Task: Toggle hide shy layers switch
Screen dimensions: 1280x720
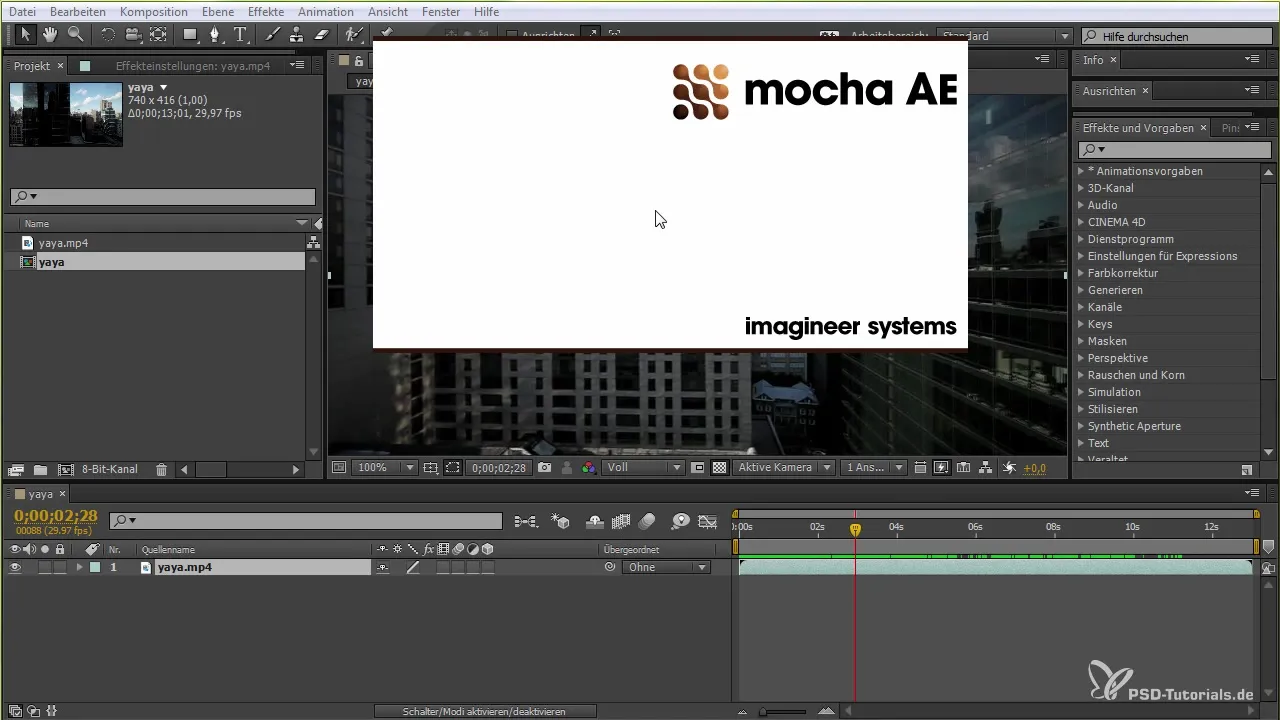Action: click(594, 521)
